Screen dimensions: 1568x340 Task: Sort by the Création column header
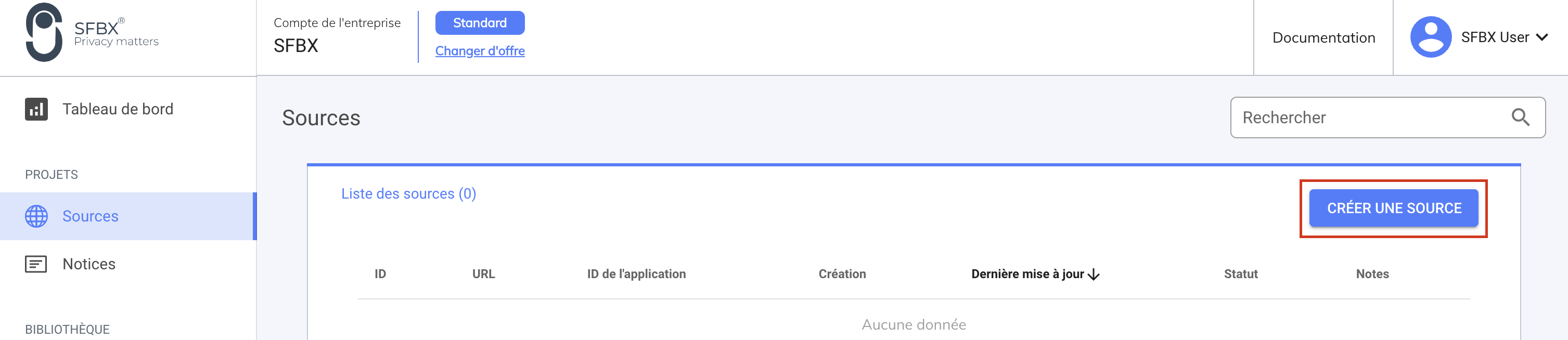click(x=842, y=274)
